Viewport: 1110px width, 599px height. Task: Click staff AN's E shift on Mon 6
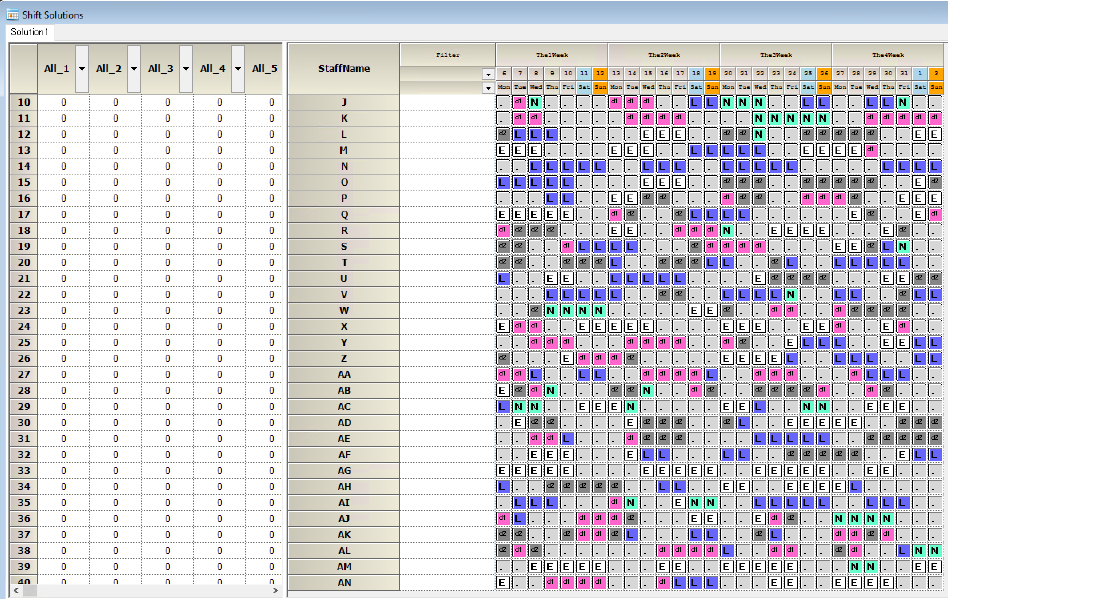click(503, 583)
